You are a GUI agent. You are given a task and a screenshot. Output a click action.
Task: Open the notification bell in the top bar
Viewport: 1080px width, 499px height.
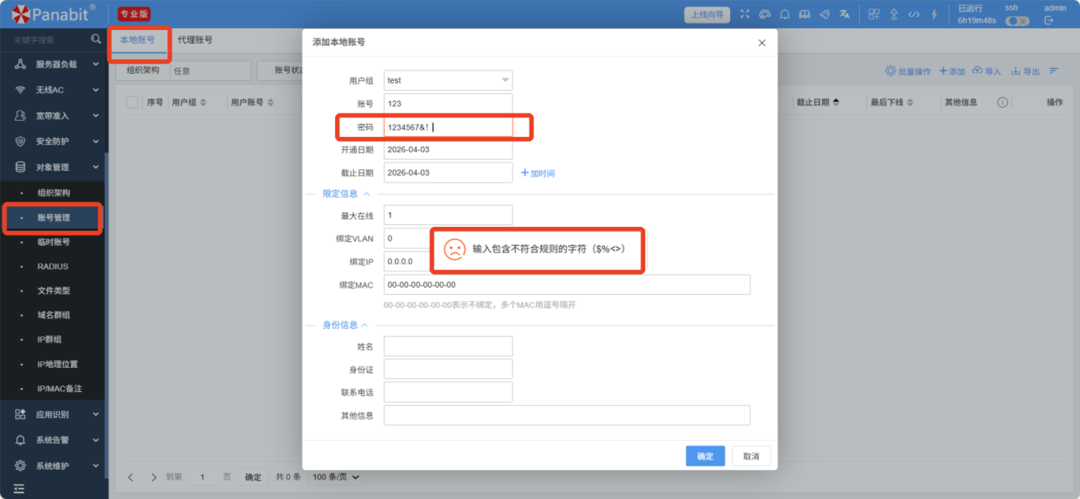tap(785, 14)
